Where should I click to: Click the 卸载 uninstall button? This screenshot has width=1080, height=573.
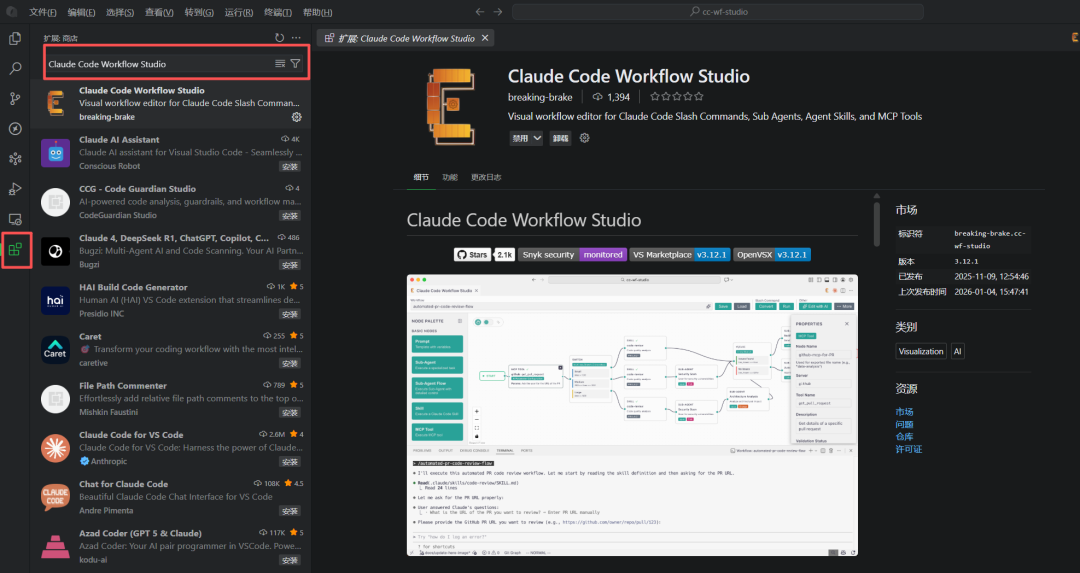(561, 138)
